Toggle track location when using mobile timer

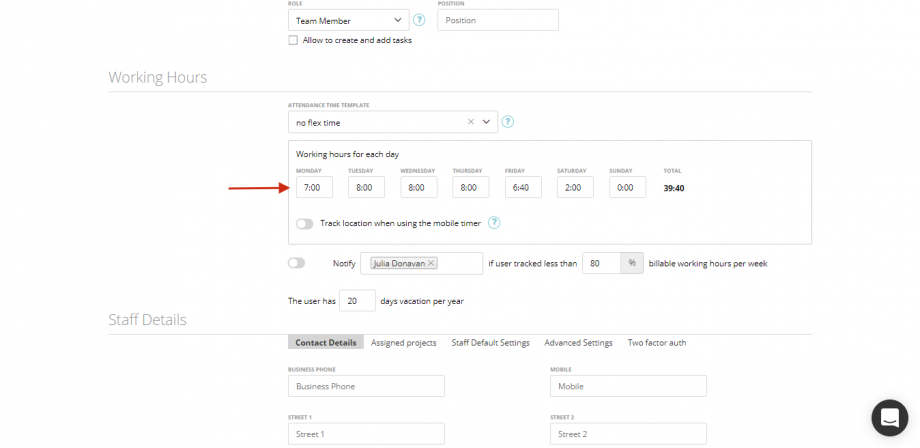(x=305, y=223)
